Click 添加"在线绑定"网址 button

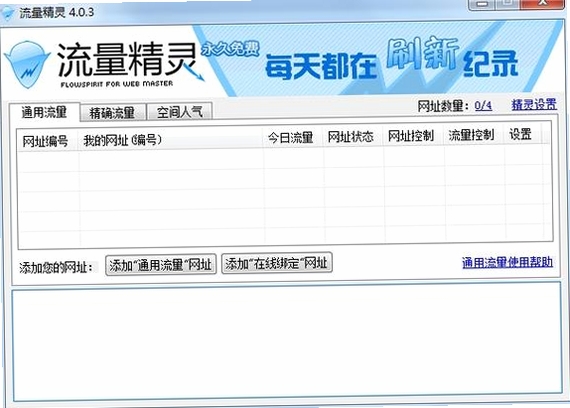click(x=277, y=263)
